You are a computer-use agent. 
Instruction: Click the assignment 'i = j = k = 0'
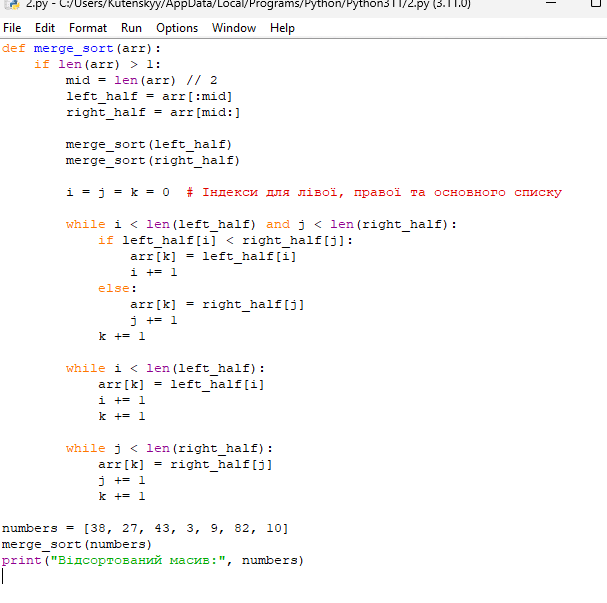point(118,192)
